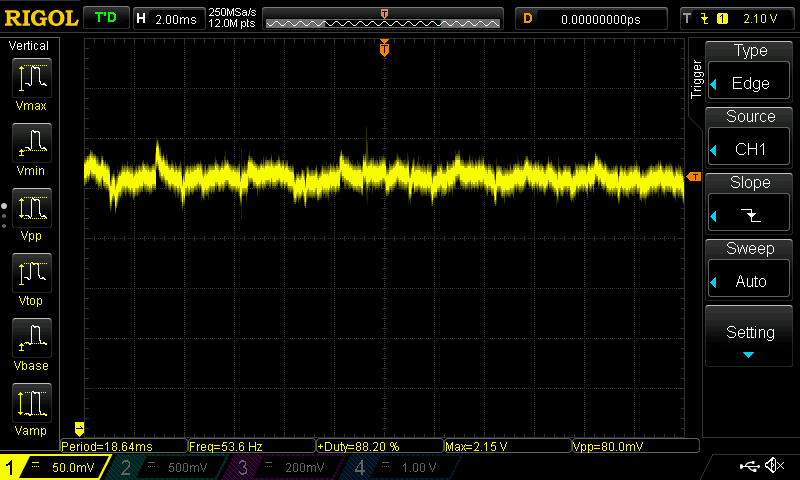Click the Trigger menu tab label

coord(696,79)
